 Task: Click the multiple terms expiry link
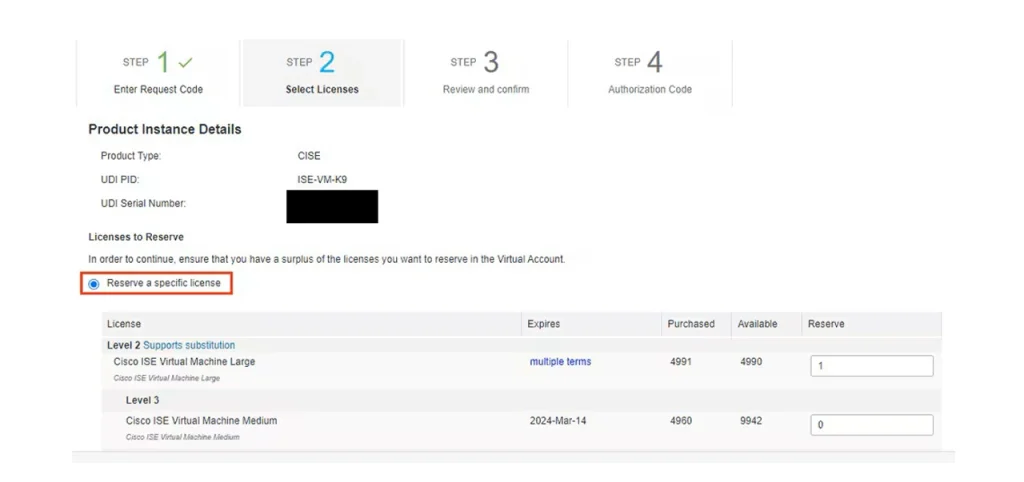560,362
